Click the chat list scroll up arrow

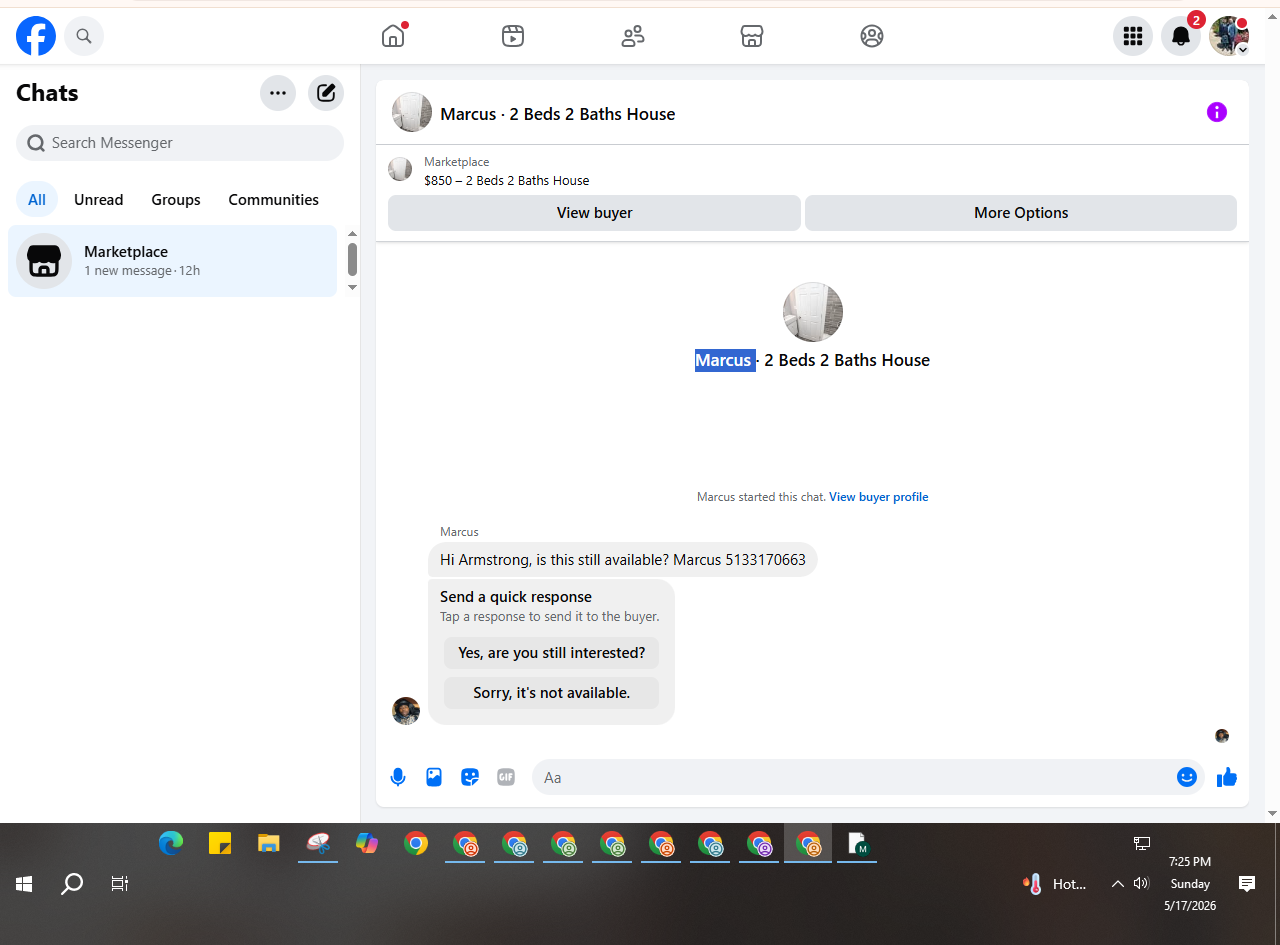point(352,234)
